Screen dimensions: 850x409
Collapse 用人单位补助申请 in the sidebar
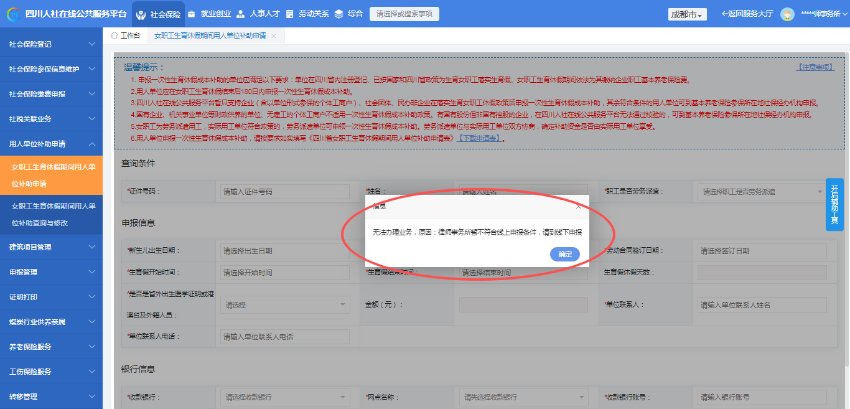click(51, 144)
